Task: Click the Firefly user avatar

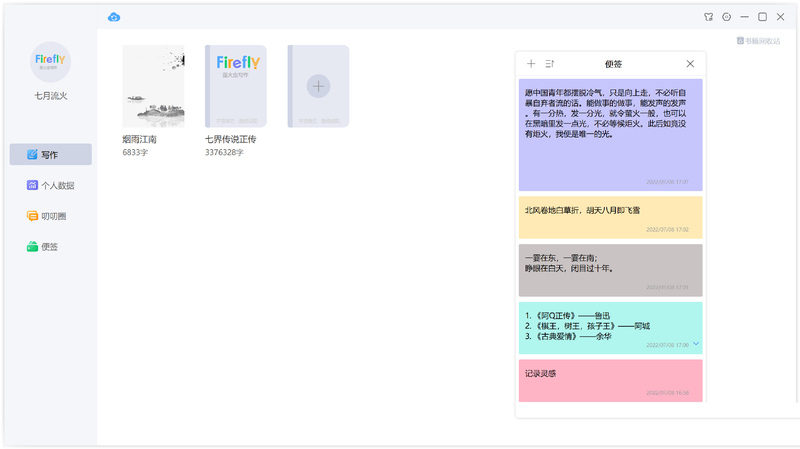Action: pos(50,62)
